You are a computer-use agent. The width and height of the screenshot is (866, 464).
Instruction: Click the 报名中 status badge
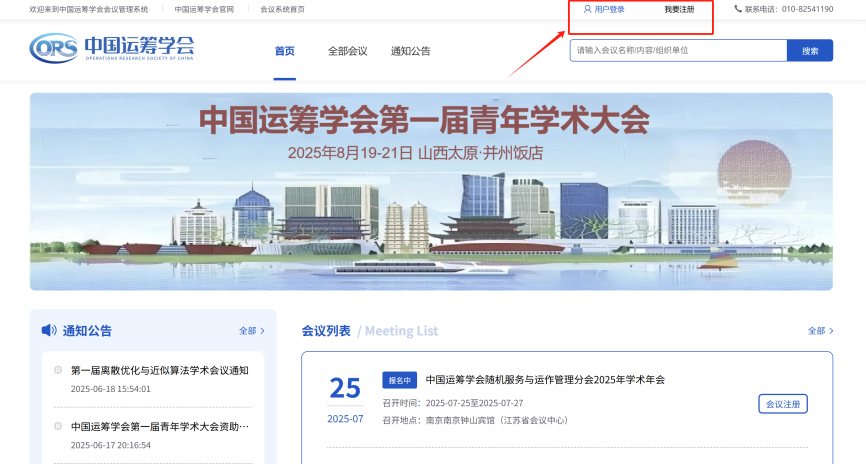coord(399,380)
